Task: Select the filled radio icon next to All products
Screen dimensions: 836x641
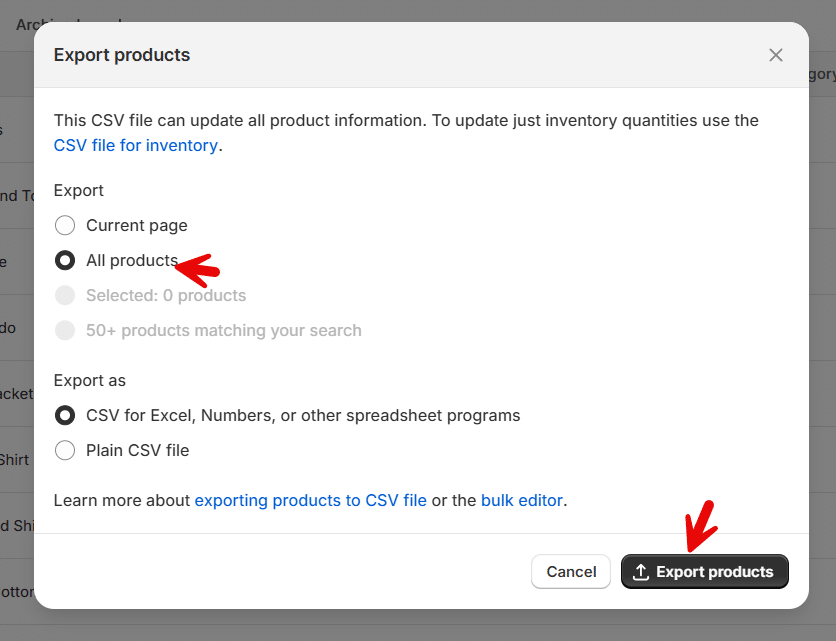Action: (x=65, y=260)
